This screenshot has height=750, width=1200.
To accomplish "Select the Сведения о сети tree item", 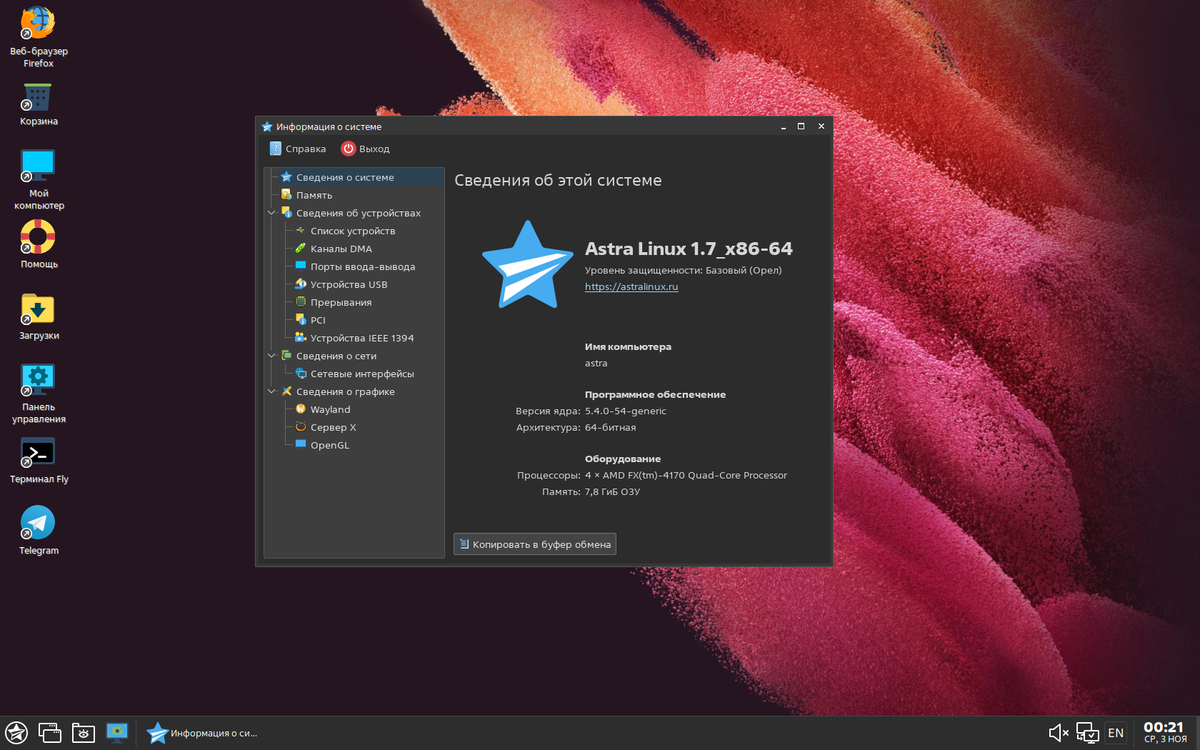I will [336, 356].
